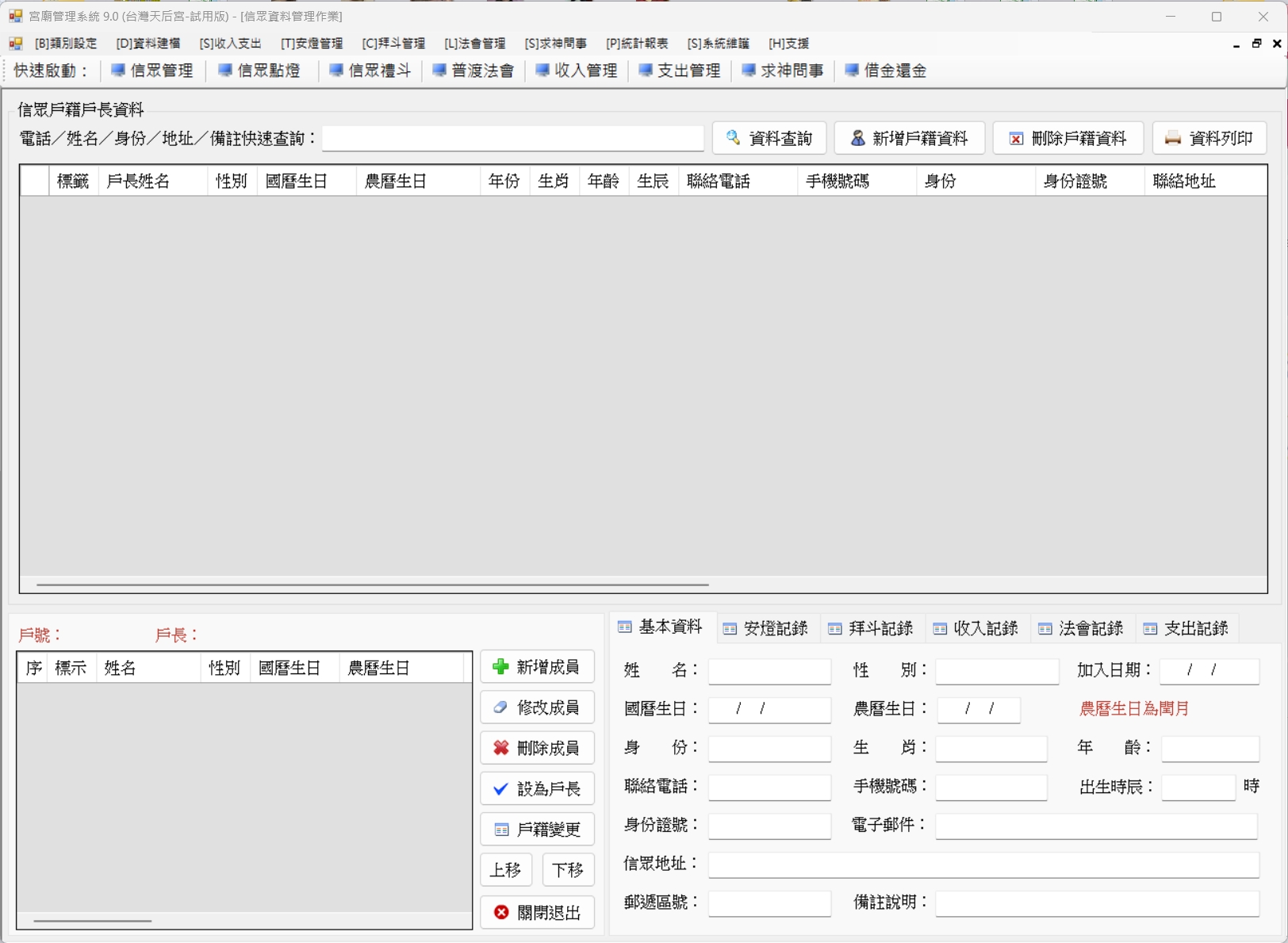Click the 關閉退出 button
This screenshot has width=1288, height=943.
tap(537, 912)
